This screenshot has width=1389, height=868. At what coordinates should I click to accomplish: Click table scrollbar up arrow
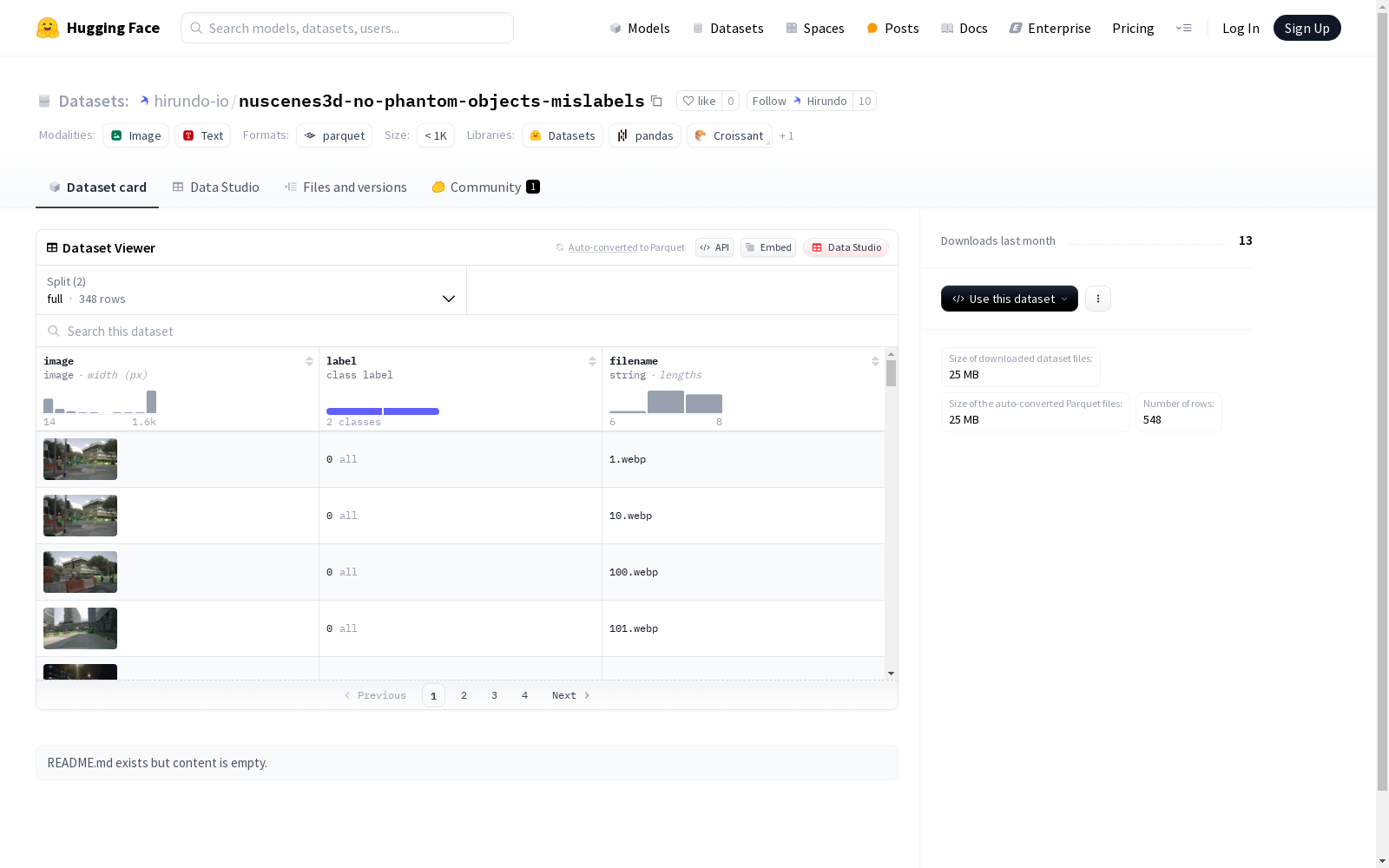(891, 354)
